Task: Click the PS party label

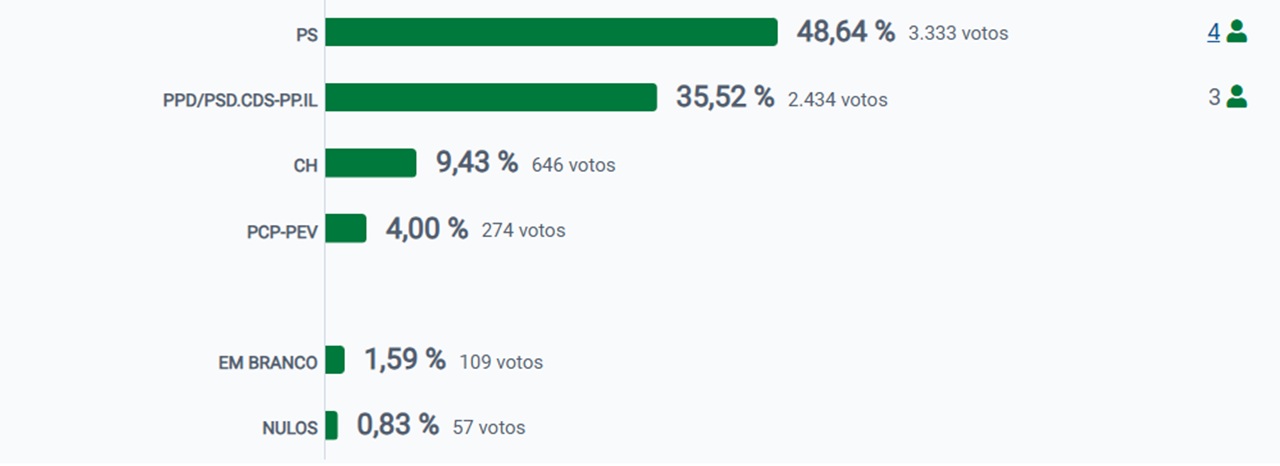Action: tap(307, 34)
